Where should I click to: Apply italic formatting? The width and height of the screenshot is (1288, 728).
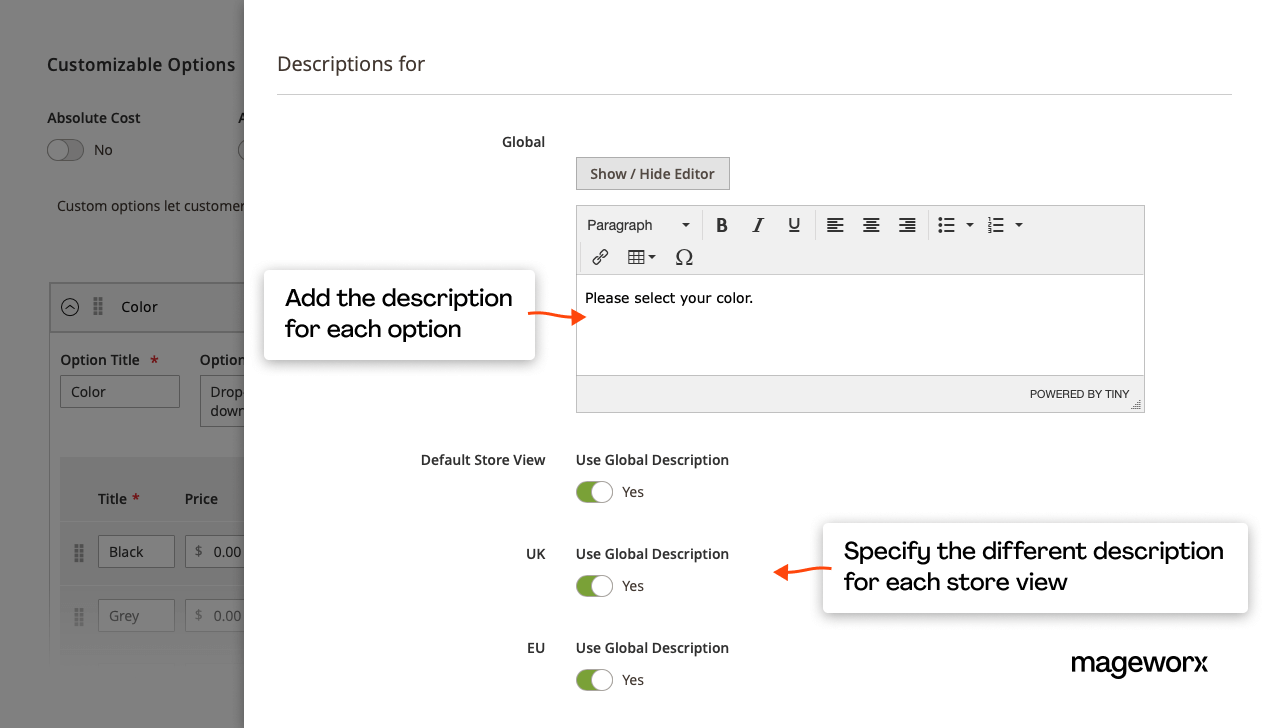(758, 224)
